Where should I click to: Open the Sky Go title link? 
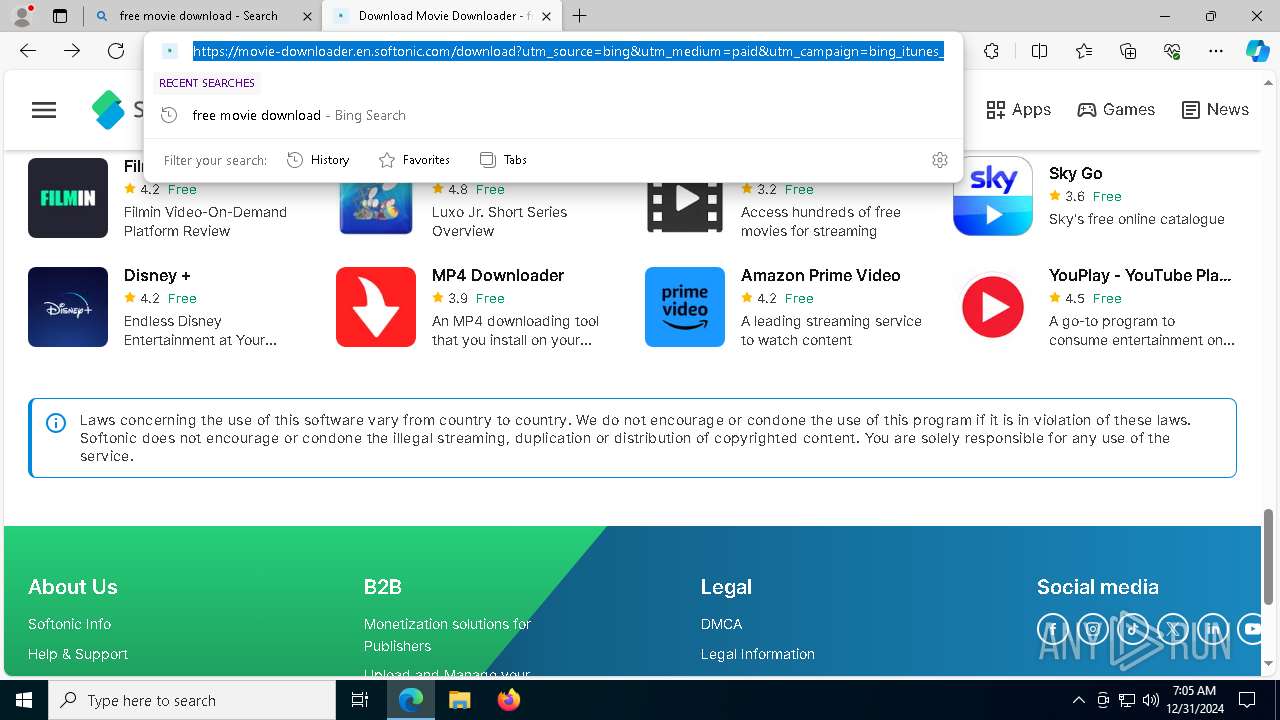click(1075, 173)
